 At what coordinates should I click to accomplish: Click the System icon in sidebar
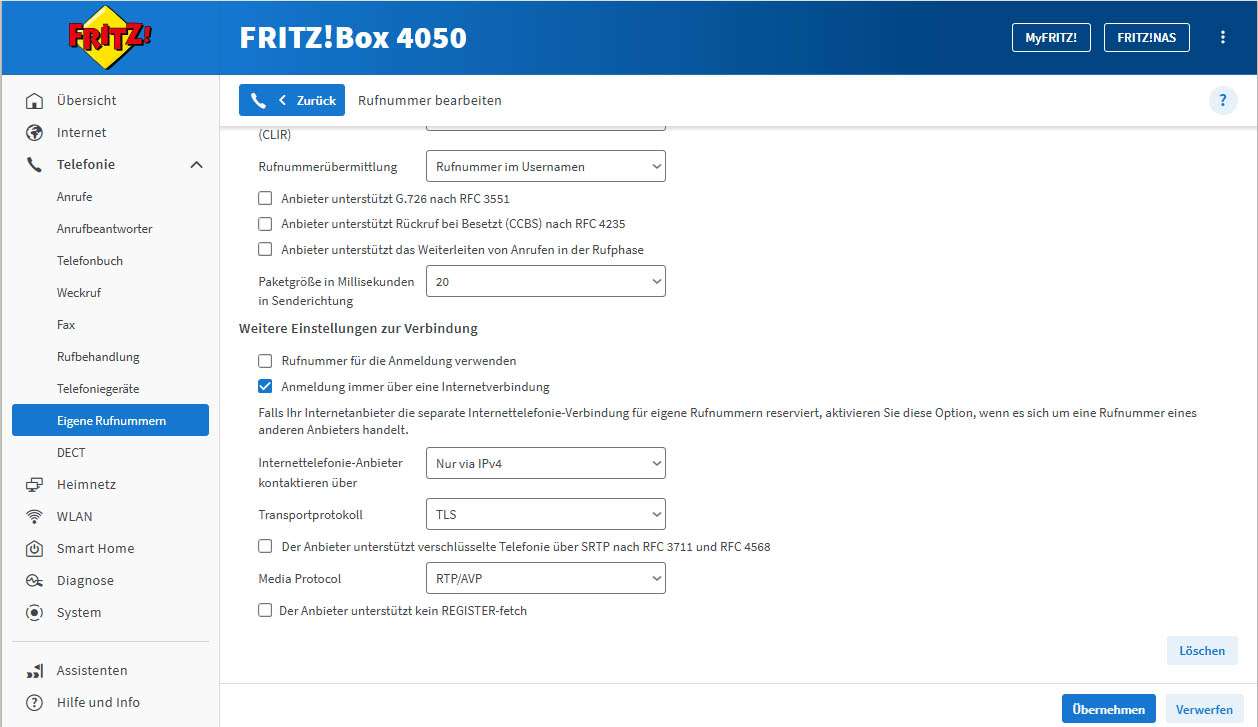[x=34, y=613]
